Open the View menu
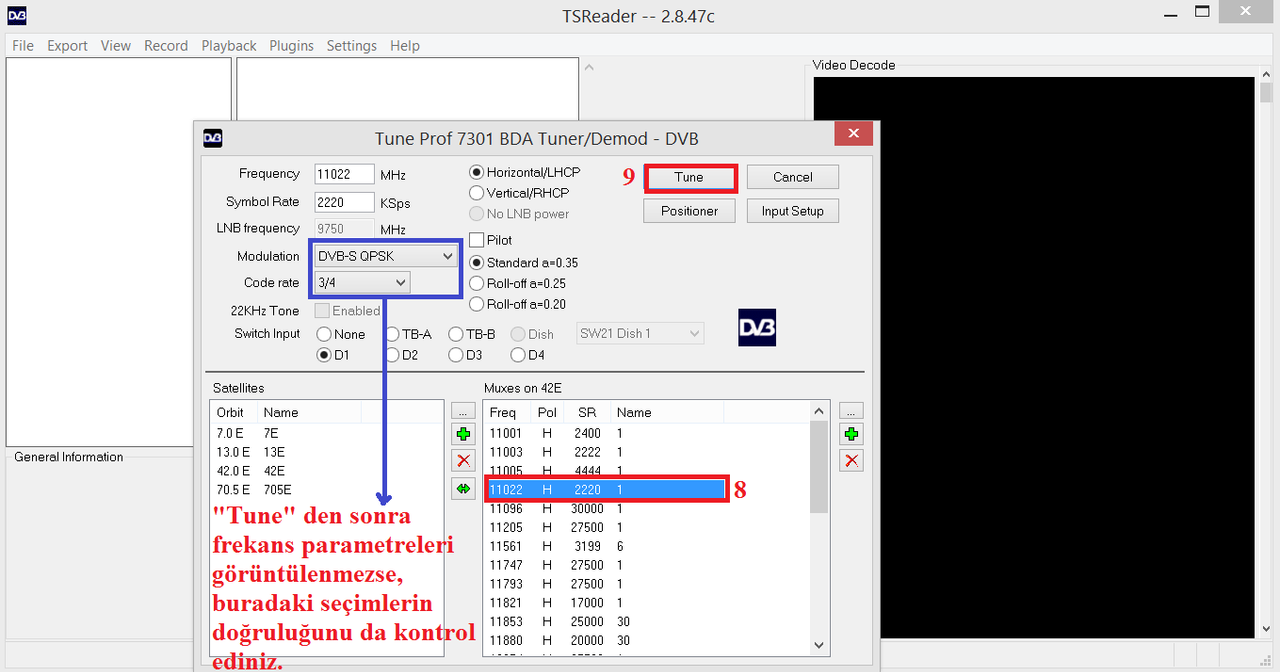The width and height of the screenshot is (1280, 672). [116, 46]
